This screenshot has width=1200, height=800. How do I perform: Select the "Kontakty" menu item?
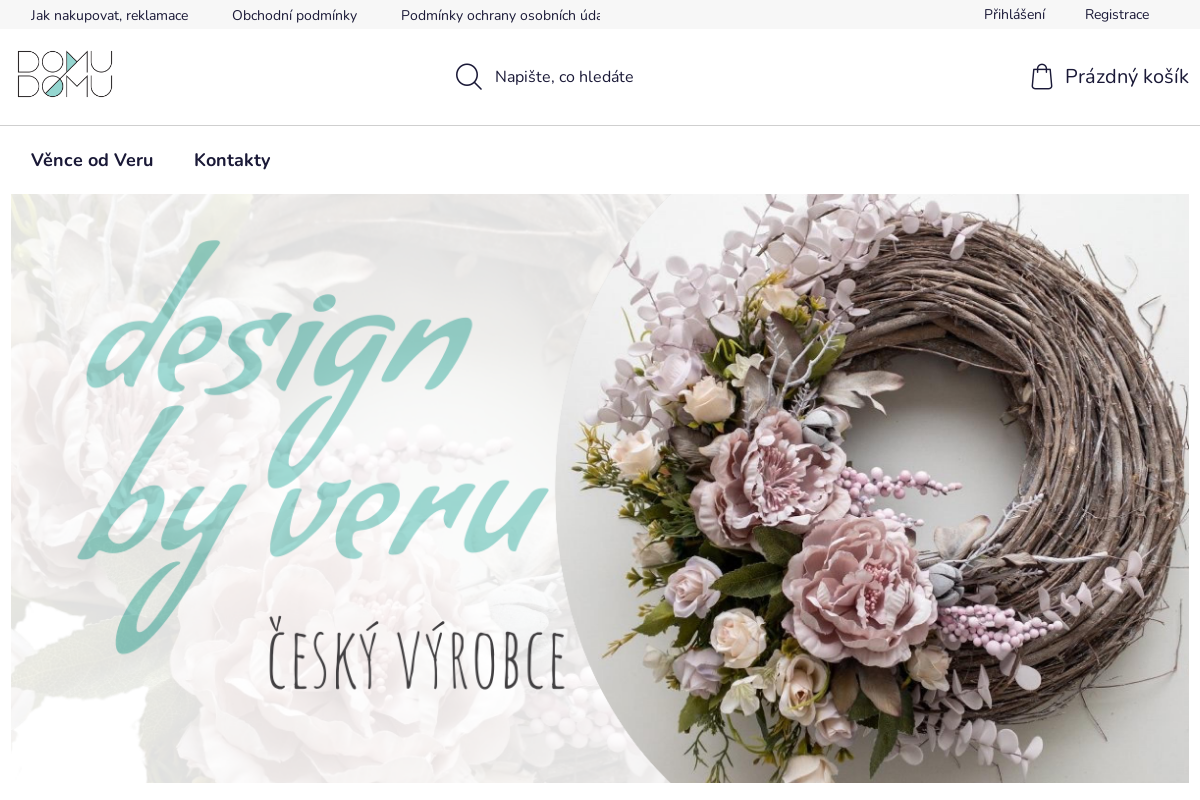(x=232, y=160)
